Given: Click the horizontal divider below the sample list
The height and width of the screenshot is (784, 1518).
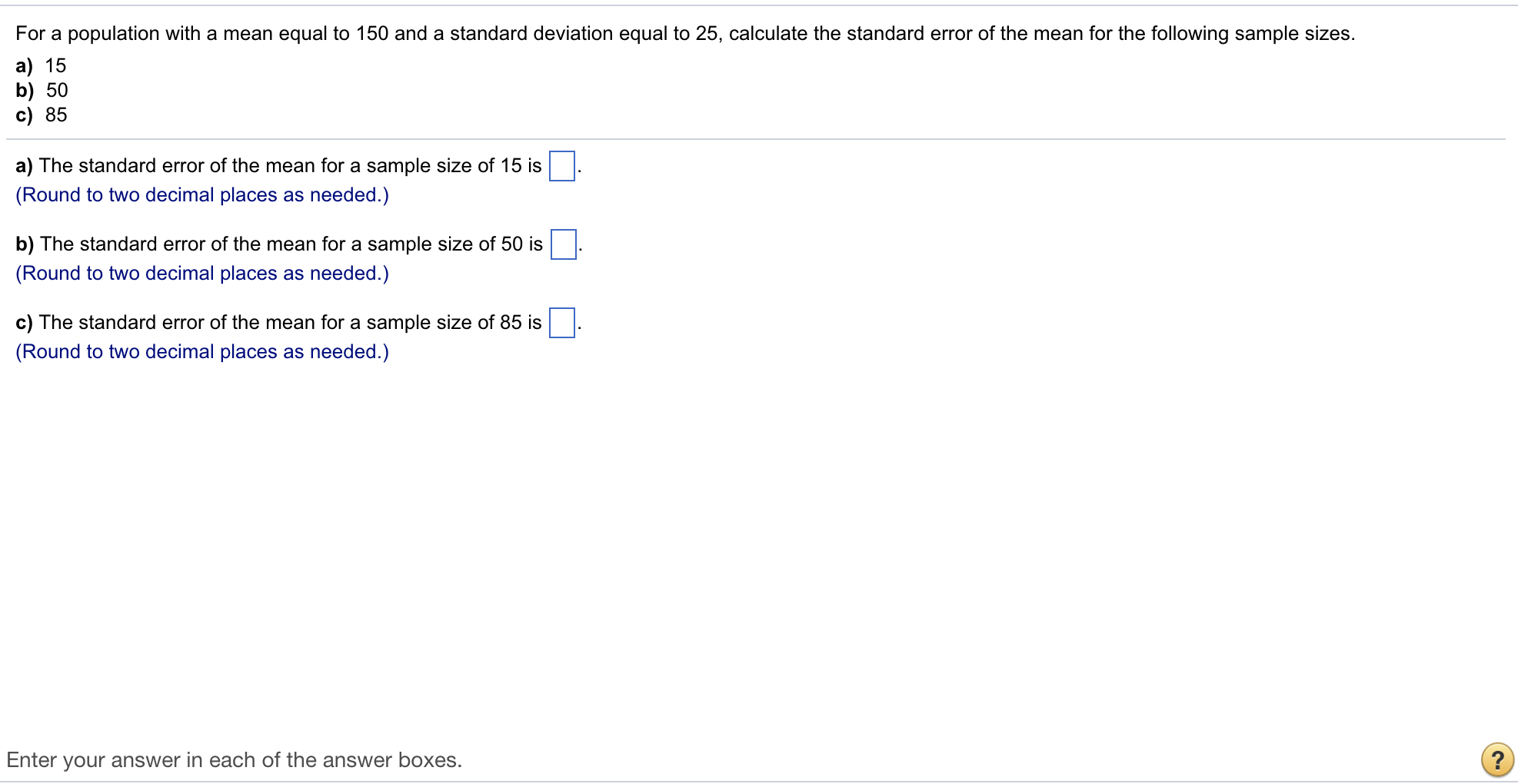Looking at the screenshot, I should tap(756, 139).
